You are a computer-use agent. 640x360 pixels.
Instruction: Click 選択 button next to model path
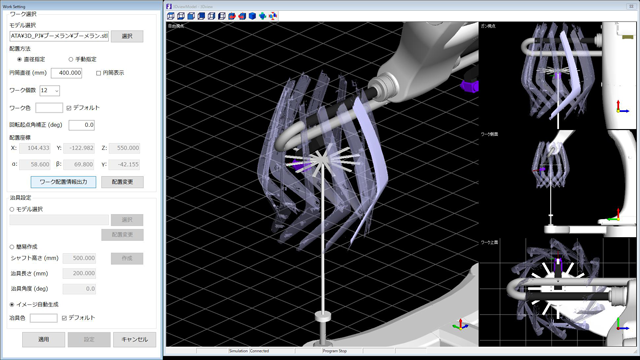tap(127, 36)
